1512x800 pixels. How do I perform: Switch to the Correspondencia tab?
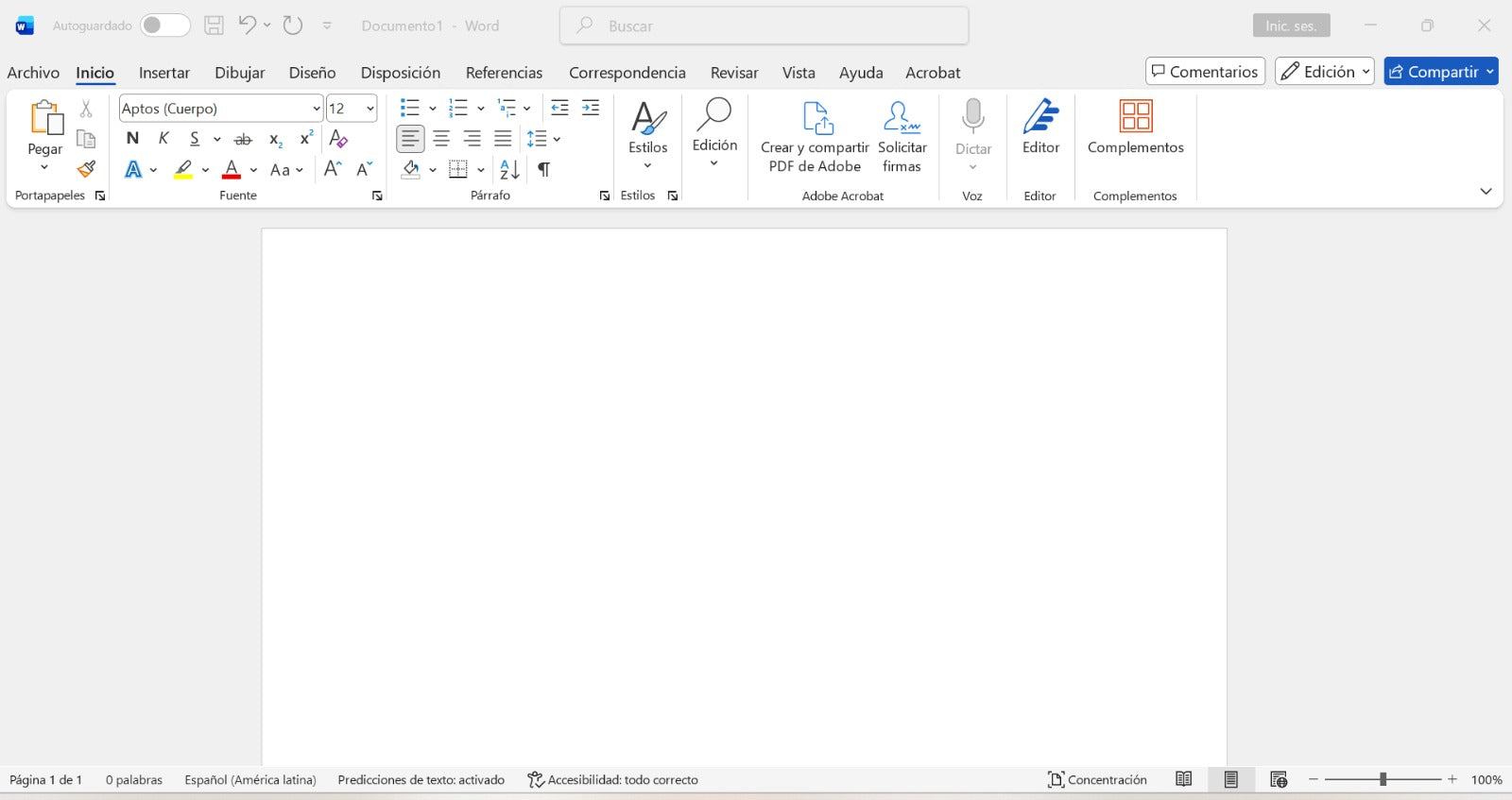[x=627, y=73]
